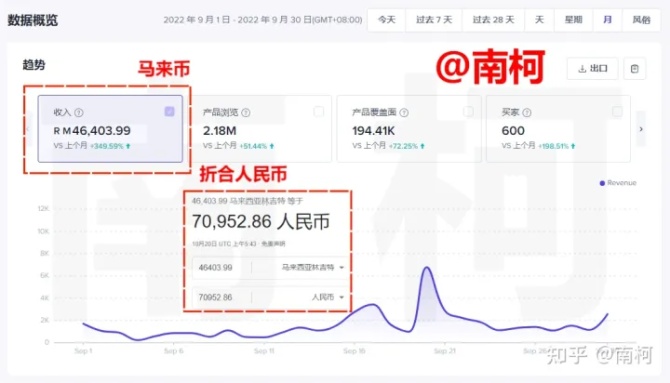This screenshot has height=383, width=670.
Task: Click the +349.59% change text
Action: click(107, 146)
